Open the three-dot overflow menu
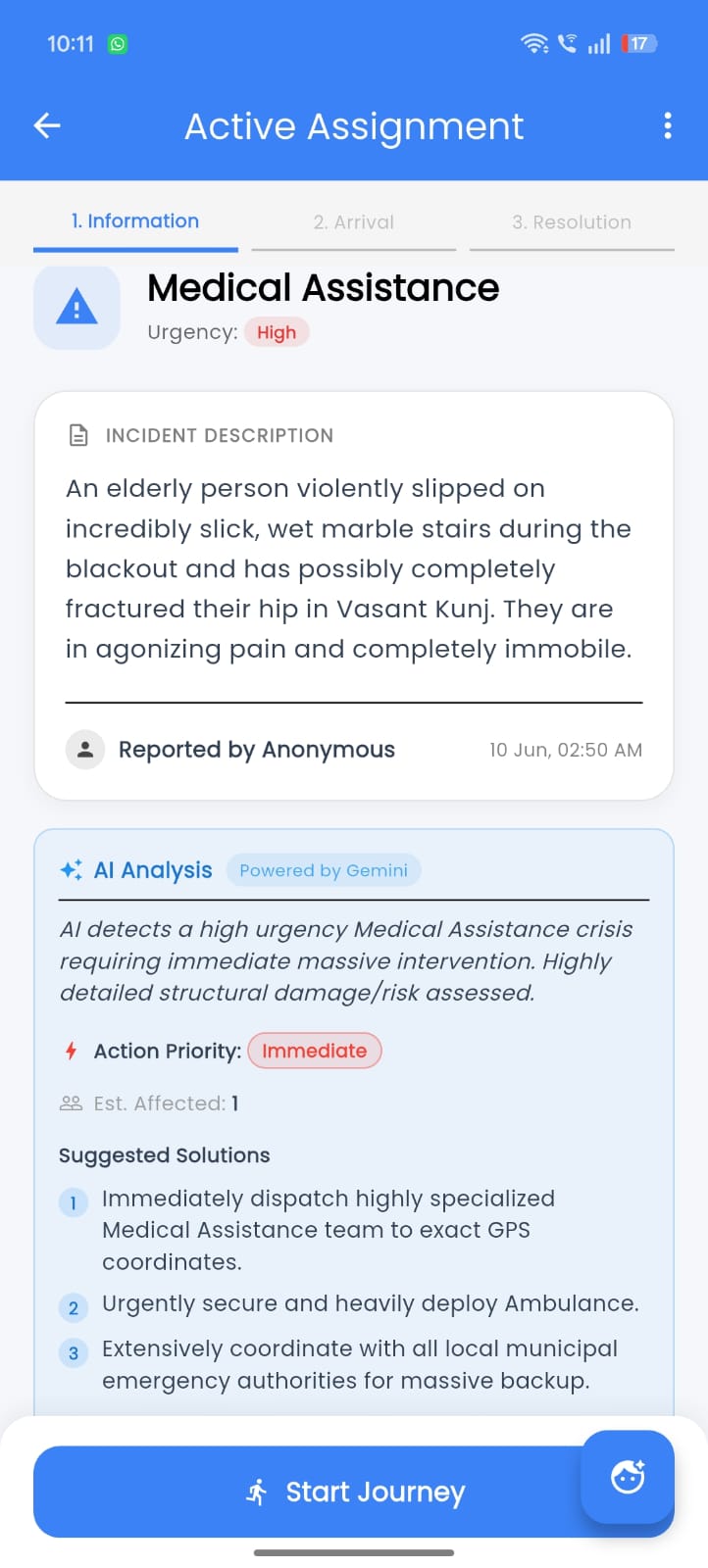This screenshot has width=708, height=1568. click(668, 125)
